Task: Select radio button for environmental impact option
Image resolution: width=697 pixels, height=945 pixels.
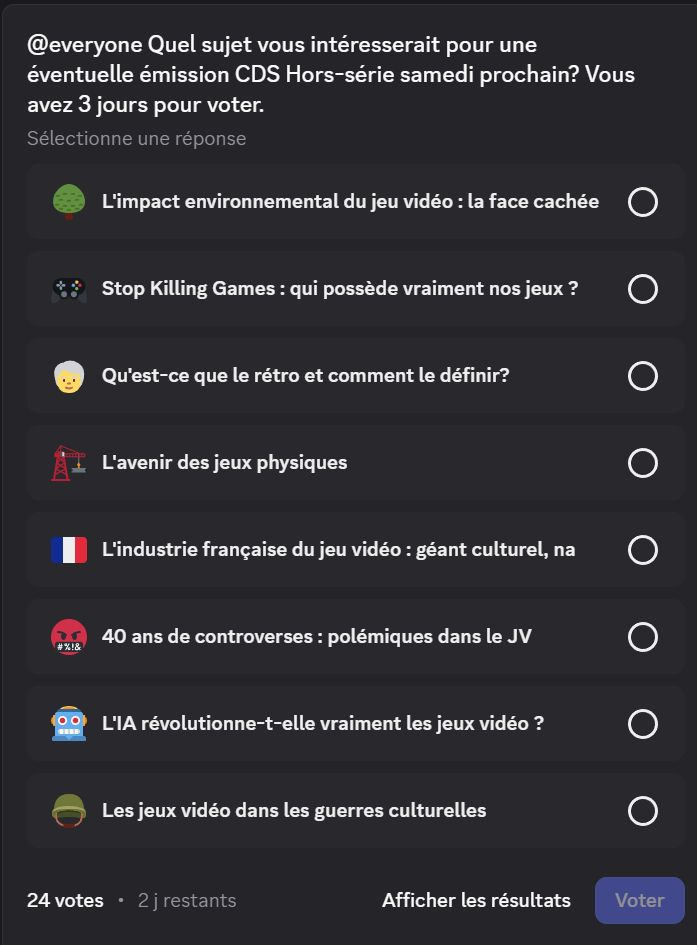Action: tap(643, 202)
